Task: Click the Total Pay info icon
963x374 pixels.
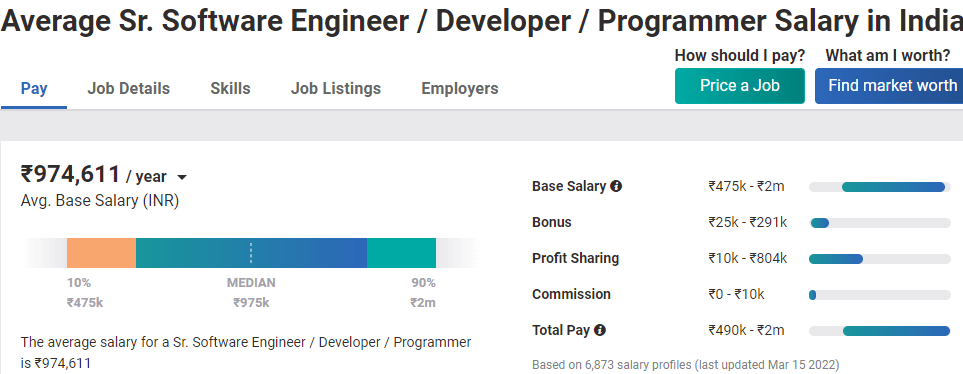Action: [x=600, y=330]
